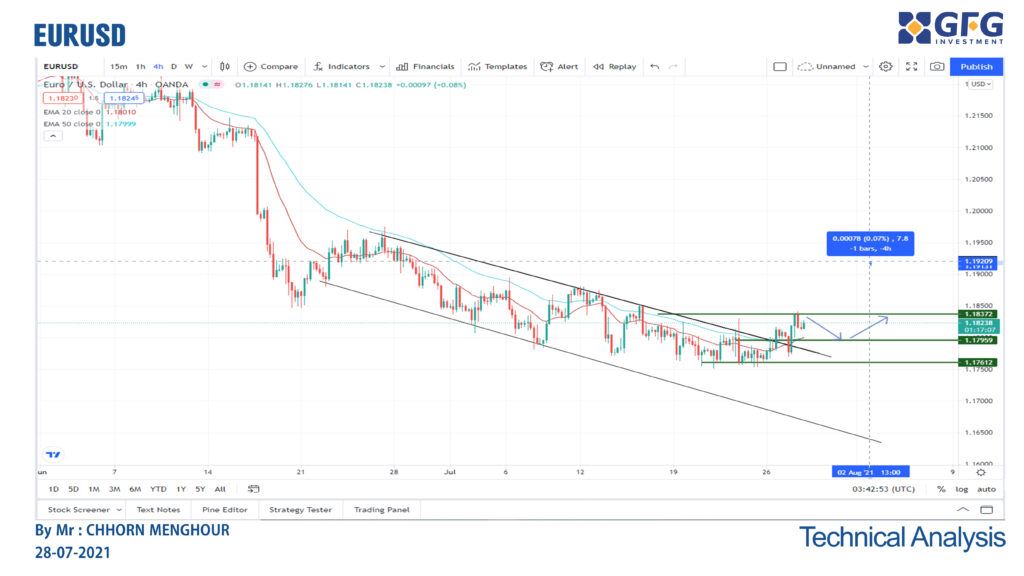This screenshot has height=576, width=1024.
Task: Enter fullscreen mode
Action: coord(910,67)
